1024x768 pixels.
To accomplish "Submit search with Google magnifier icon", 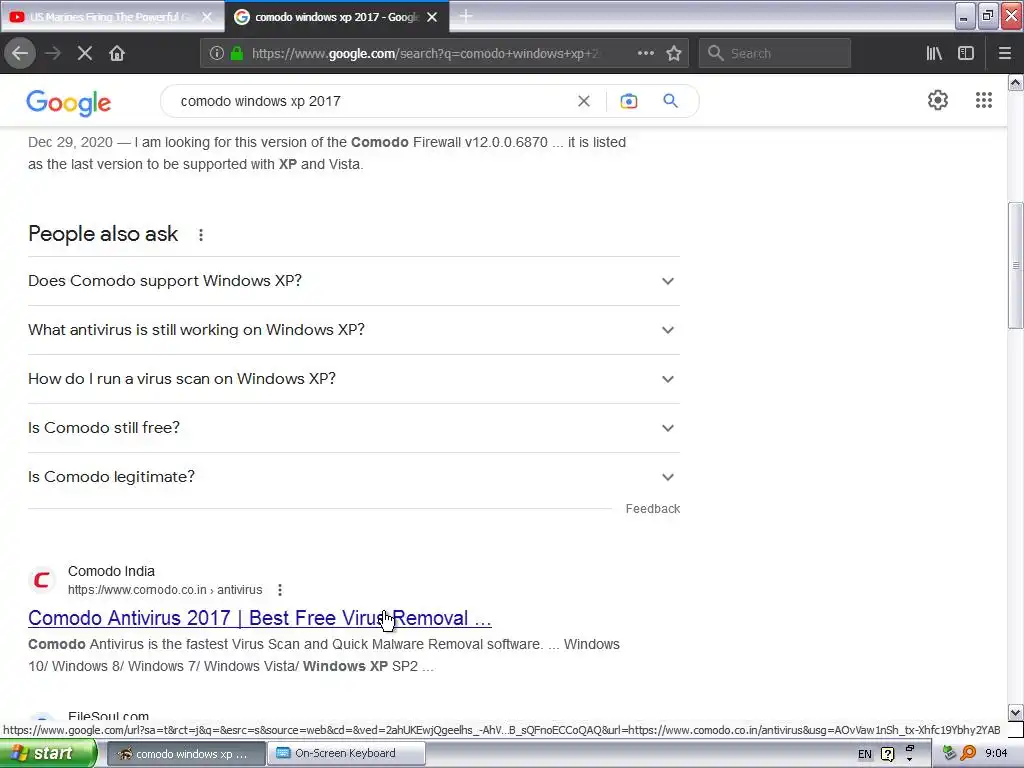I will coord(670,101).
